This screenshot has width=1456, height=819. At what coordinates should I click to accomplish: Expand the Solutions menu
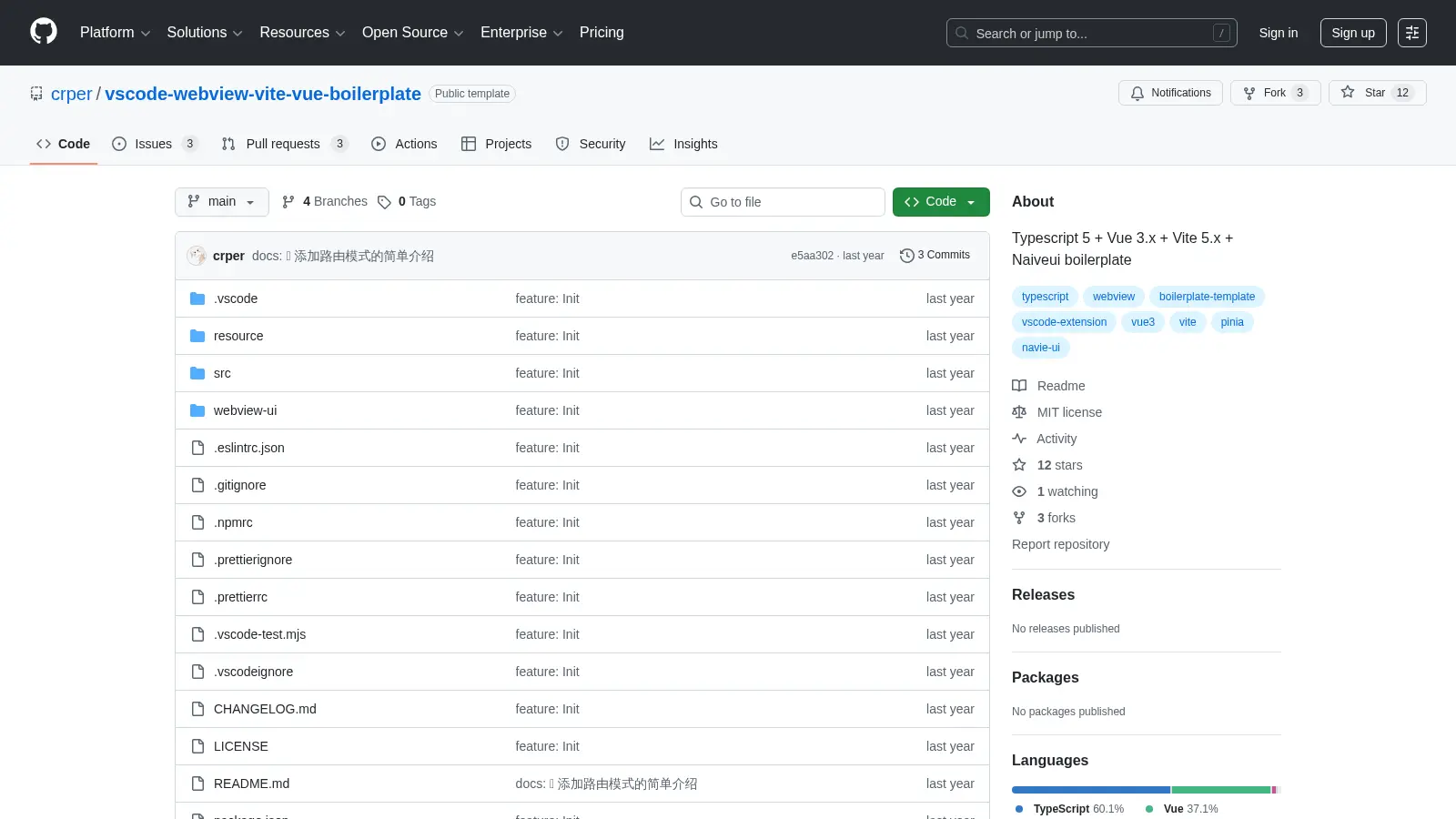pos(205,33)
